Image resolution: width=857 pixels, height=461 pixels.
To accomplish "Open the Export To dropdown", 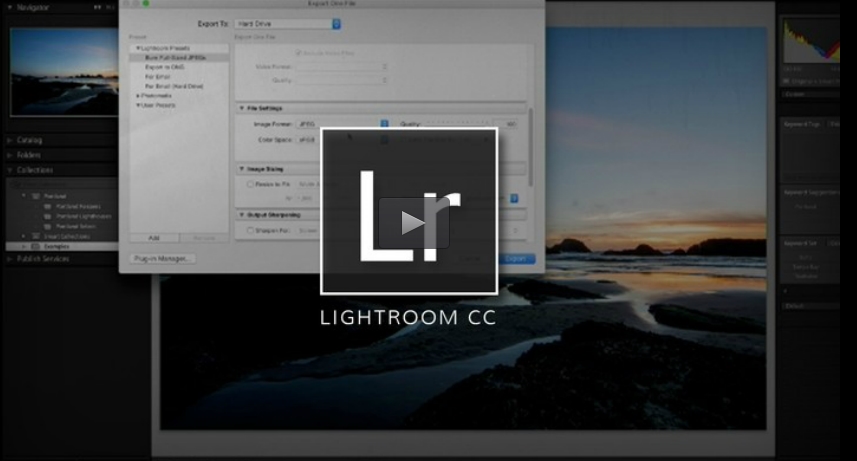I will tap(287, 24).
